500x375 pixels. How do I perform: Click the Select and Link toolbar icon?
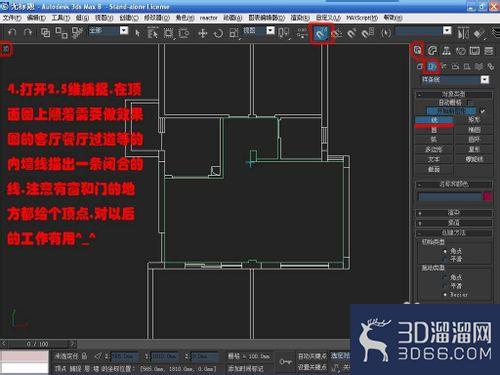coord(45,33)
